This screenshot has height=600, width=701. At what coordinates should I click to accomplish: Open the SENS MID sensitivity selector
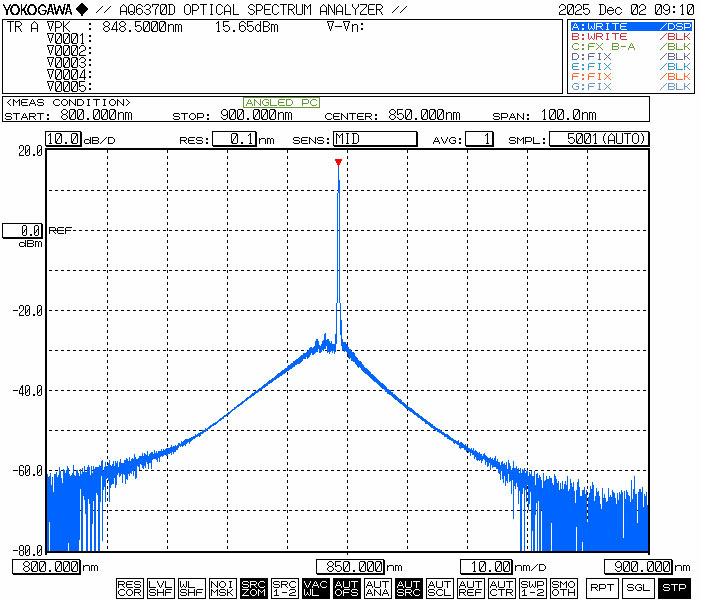point(374,139)
